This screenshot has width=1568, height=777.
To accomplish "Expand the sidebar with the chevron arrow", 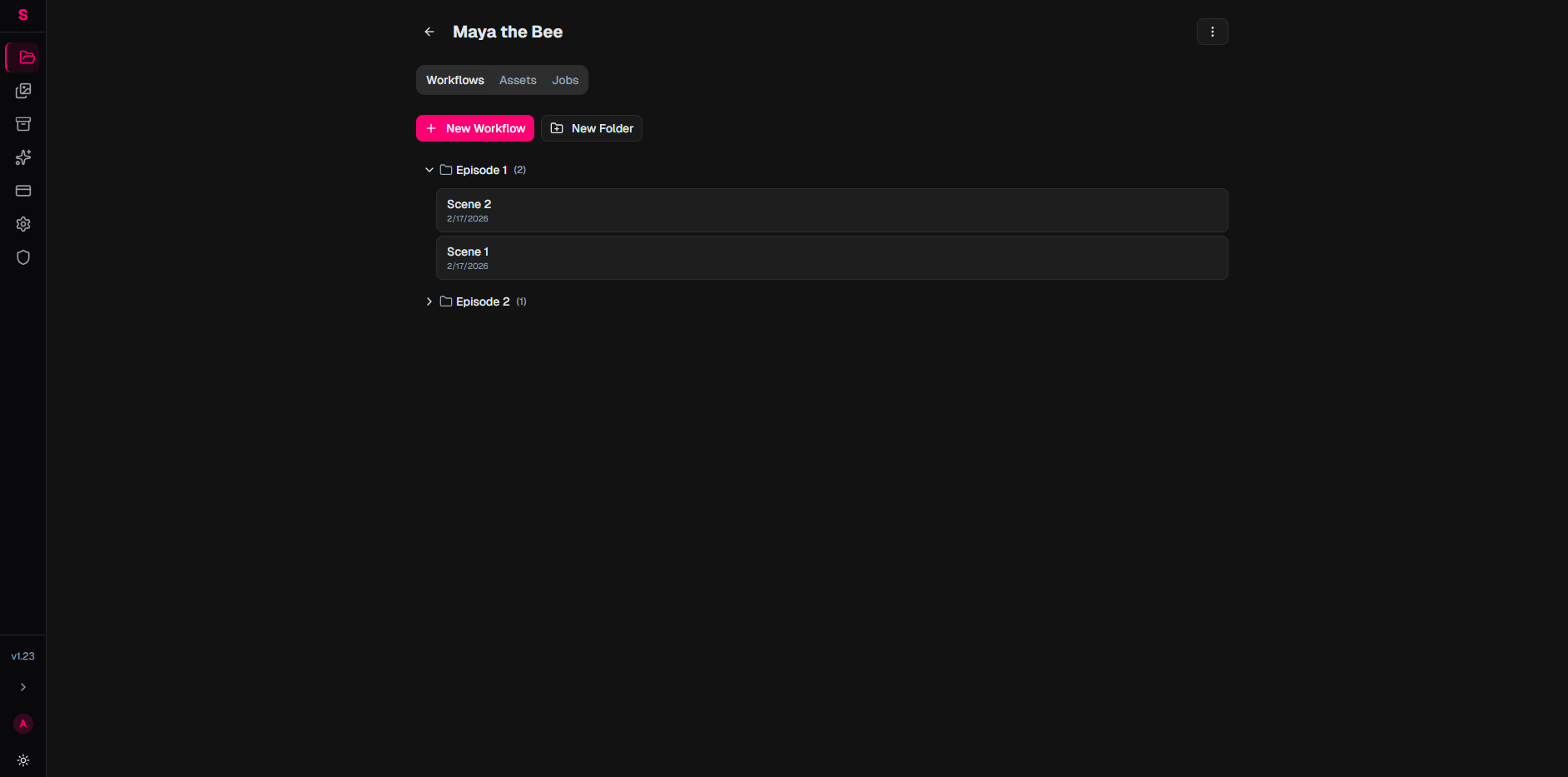I will pos(23,687).
